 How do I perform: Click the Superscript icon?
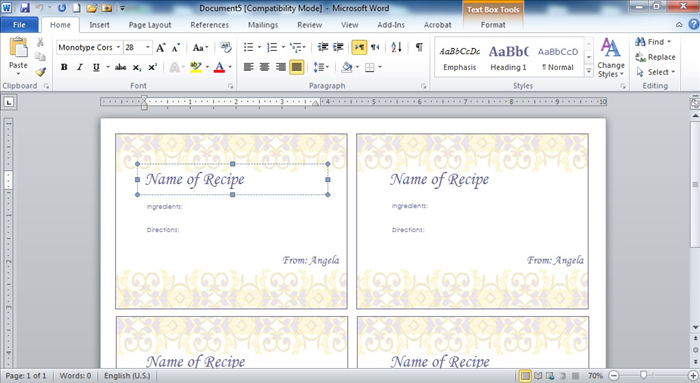152,67
